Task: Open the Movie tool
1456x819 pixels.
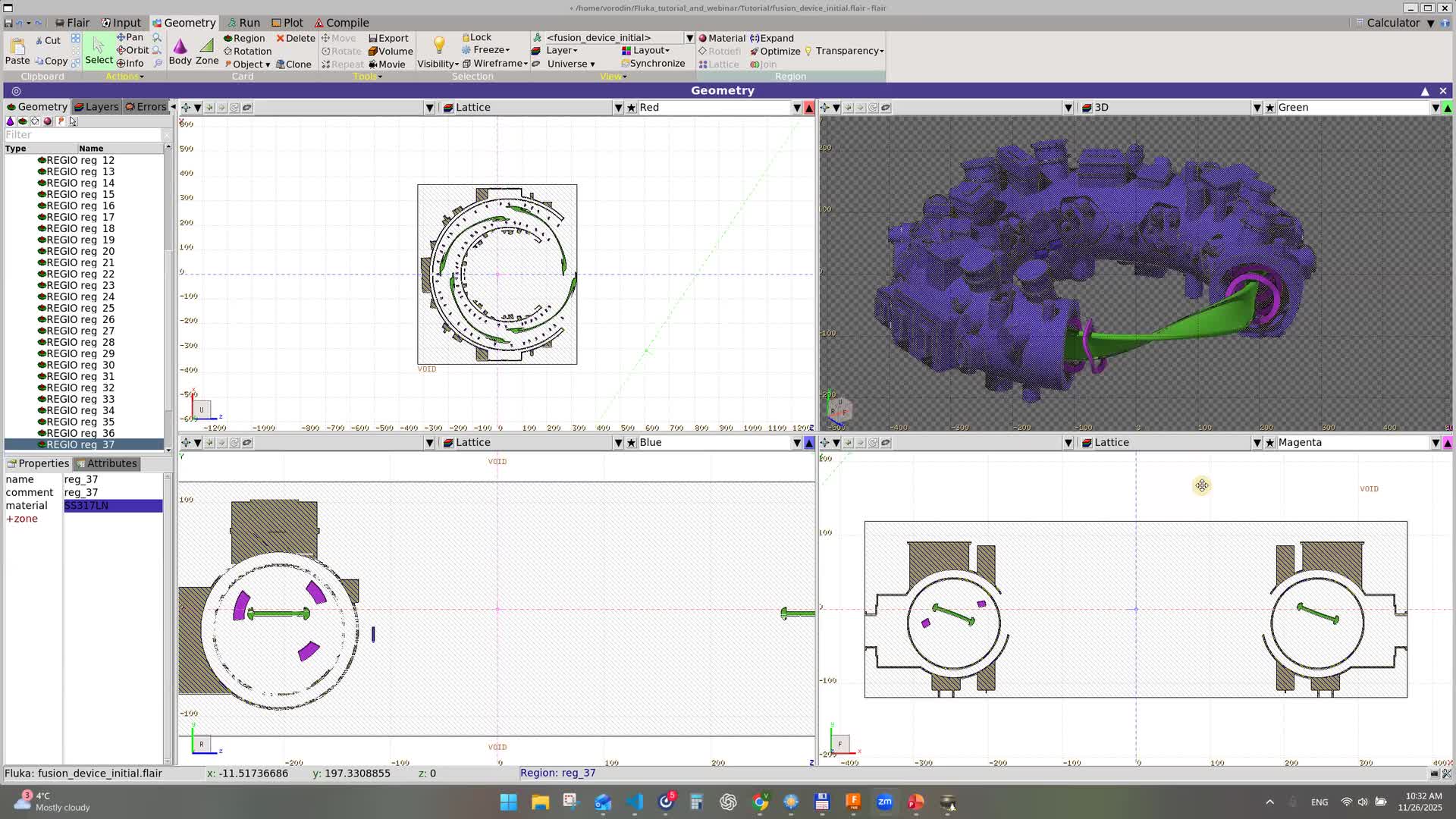Action: pyautogui.click(x=387, y=64)
